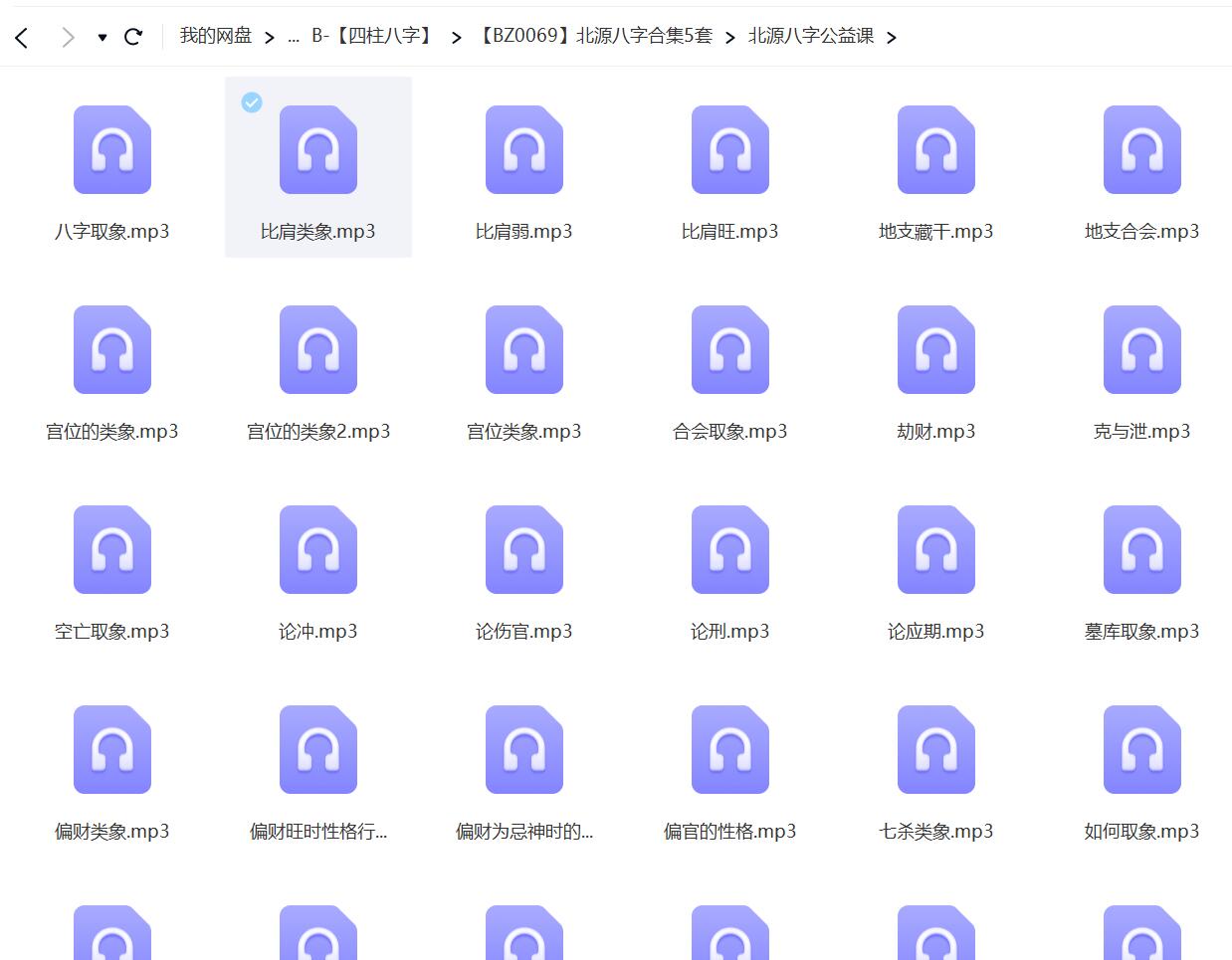Image resolution: width=1232 pixels, height=960 pixels.
Task: Open 【BZ0069】北源八字合集5套 breadcrumb folder
Action: tap(593, 36)
